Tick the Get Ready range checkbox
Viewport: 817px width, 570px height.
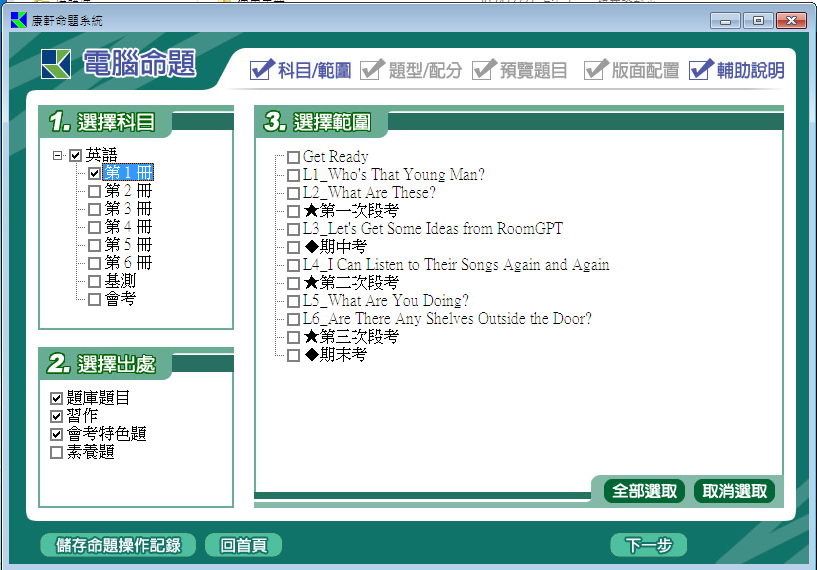(x=293, y=157)
